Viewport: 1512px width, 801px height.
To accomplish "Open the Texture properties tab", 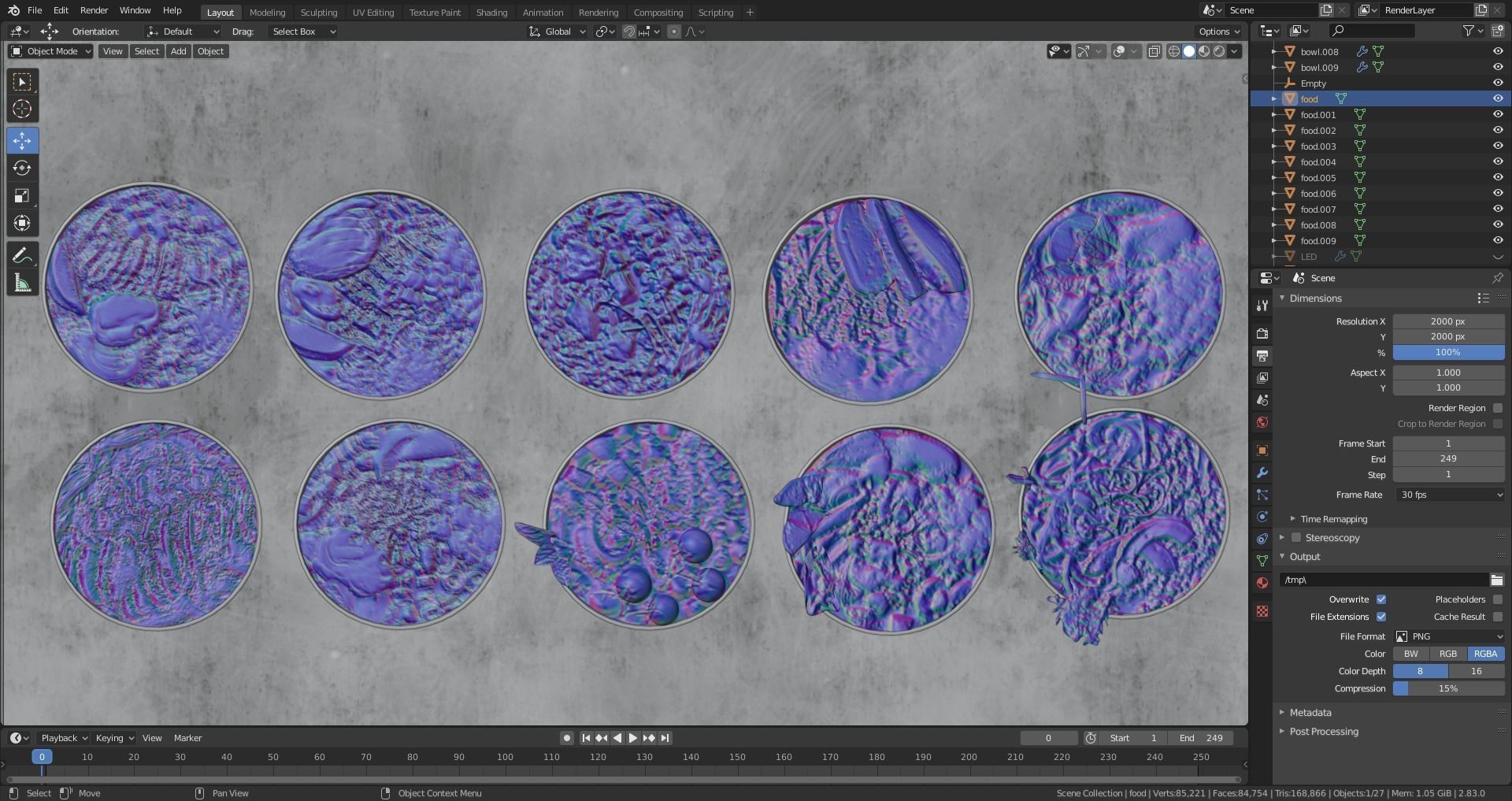I will click(x=1262, y=611).
